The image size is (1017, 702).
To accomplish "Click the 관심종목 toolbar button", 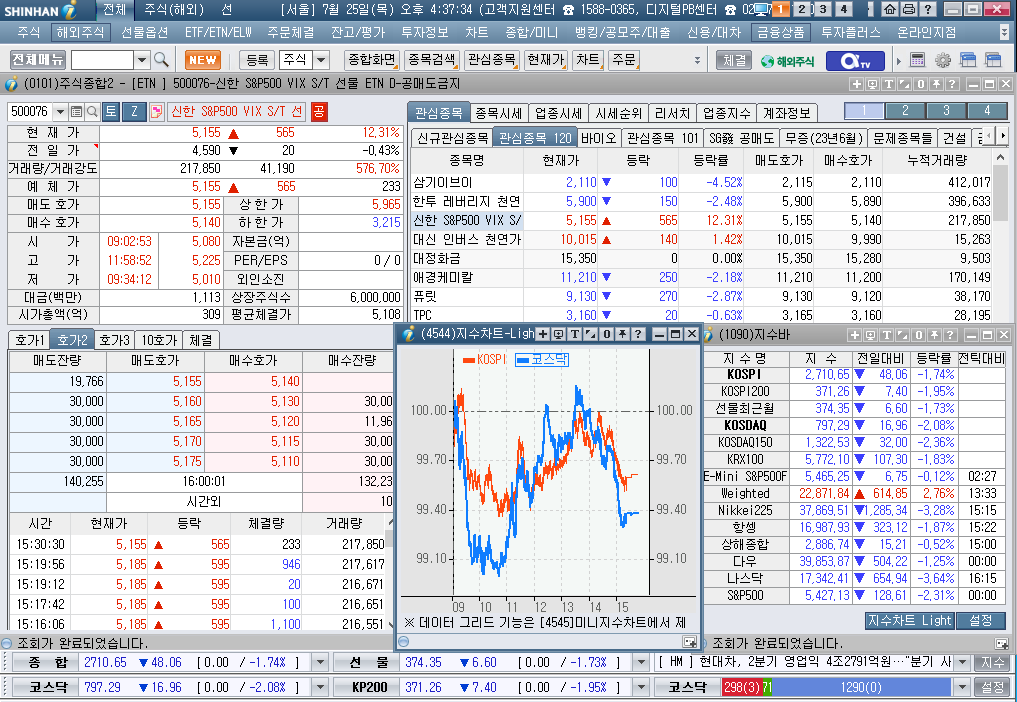I will coord(491,60).
